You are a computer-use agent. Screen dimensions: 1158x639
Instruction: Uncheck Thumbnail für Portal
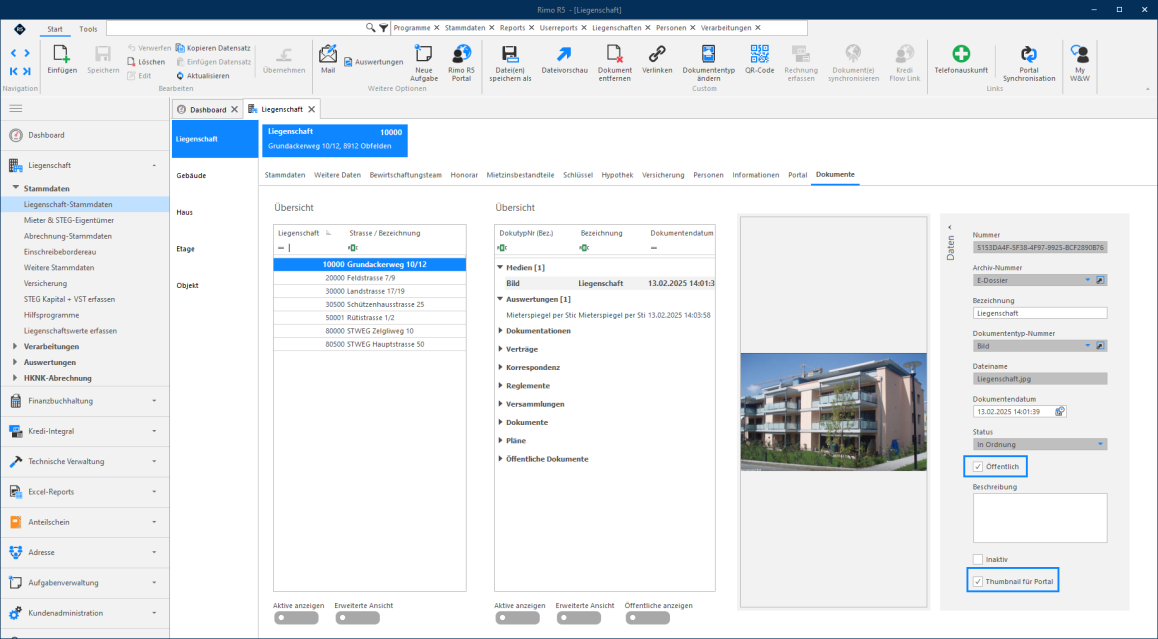click(978, 581)
